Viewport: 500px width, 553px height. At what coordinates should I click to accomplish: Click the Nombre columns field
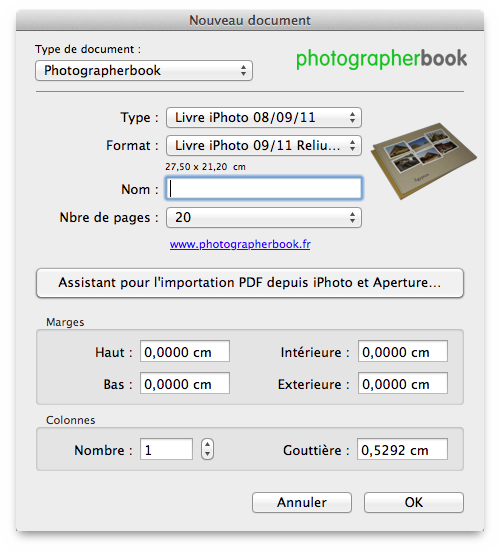click(x=166, y=449)
